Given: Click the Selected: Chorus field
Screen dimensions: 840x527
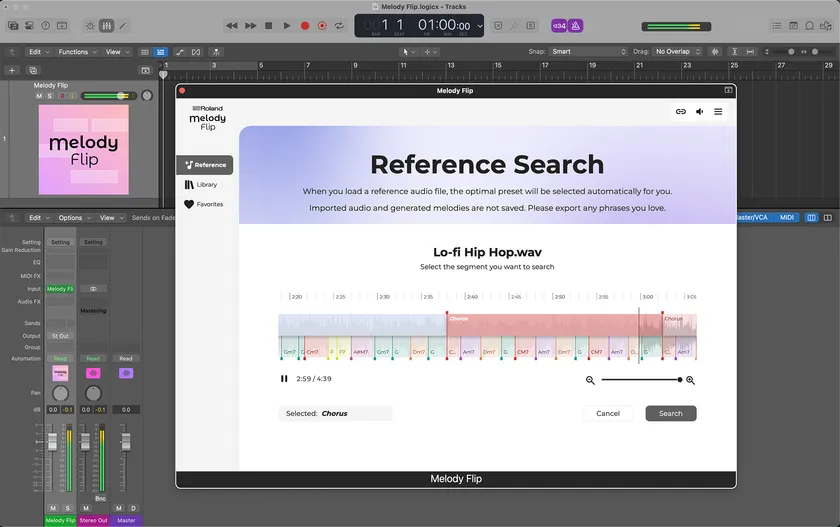Looking at the screenshot, I should [x=335, y=413].
